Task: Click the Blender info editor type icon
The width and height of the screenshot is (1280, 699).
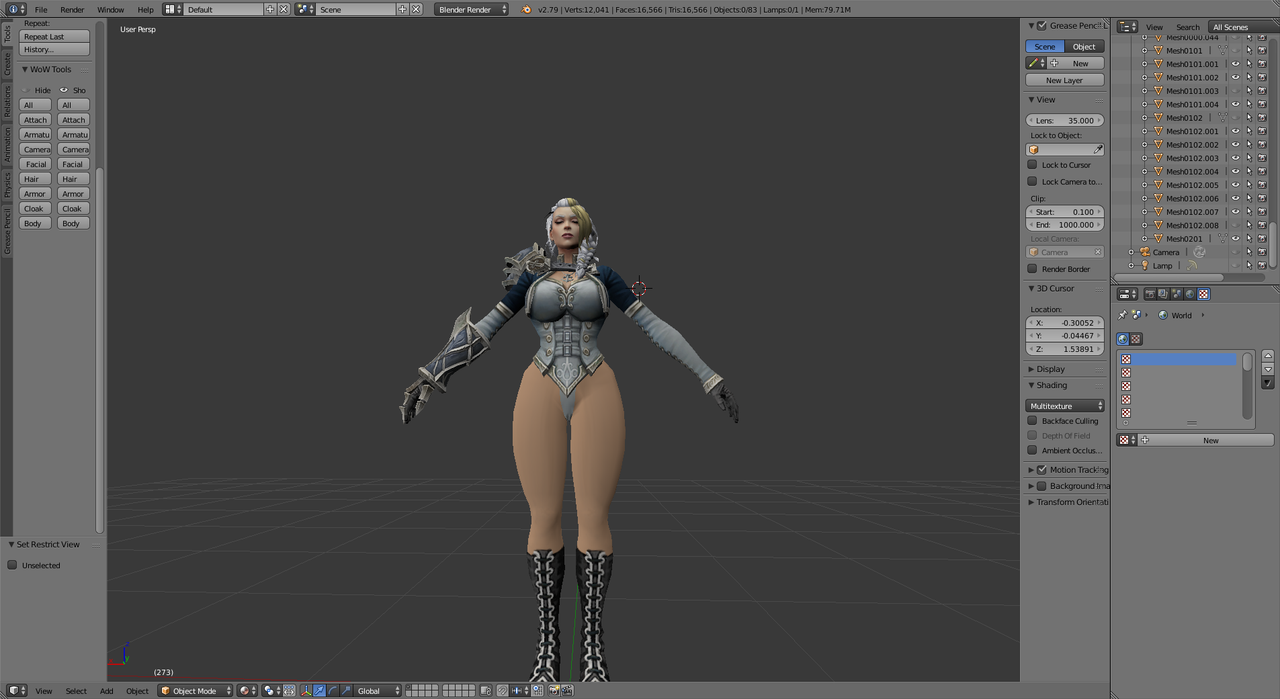Action: tap(15, 9)
